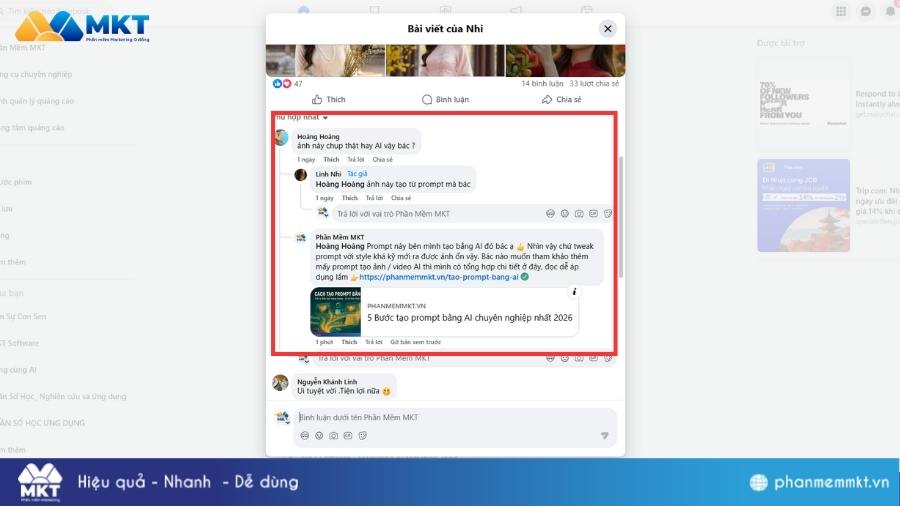
Task: Click Trả lời under Phần Mềm MKT's comment
Action: tap(374, 342)
